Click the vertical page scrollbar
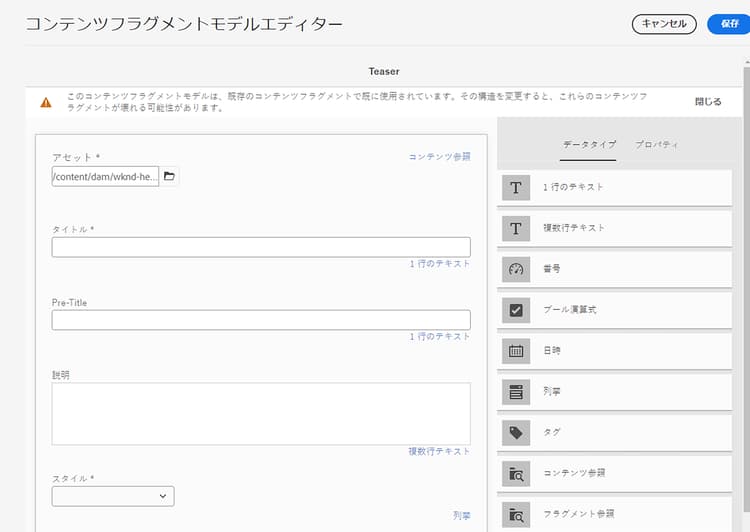The image size is (750, 532). 747,289
